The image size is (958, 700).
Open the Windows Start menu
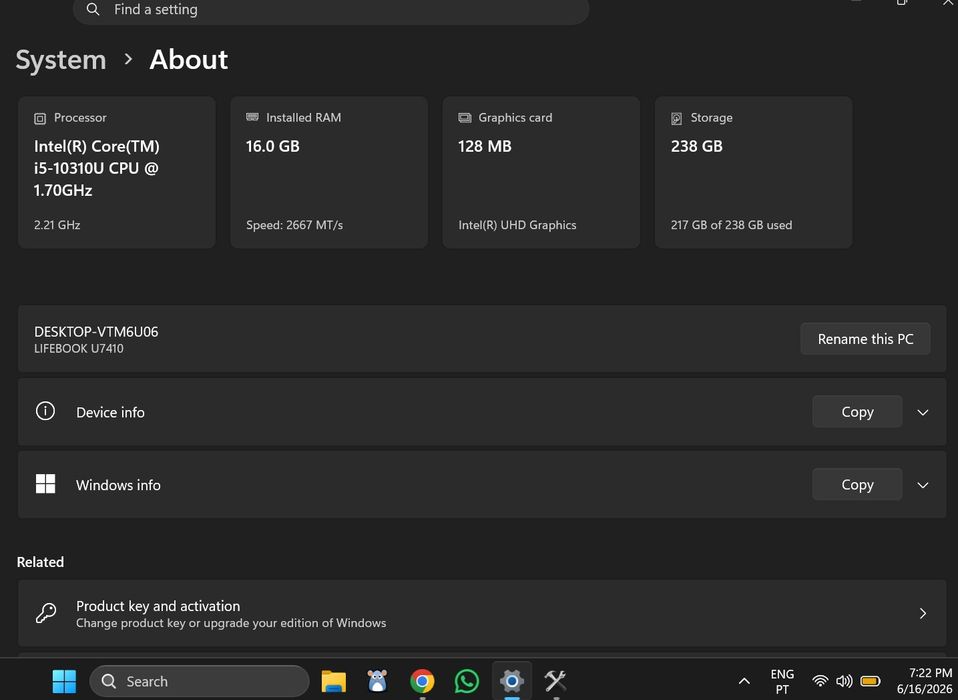[64, 681]
